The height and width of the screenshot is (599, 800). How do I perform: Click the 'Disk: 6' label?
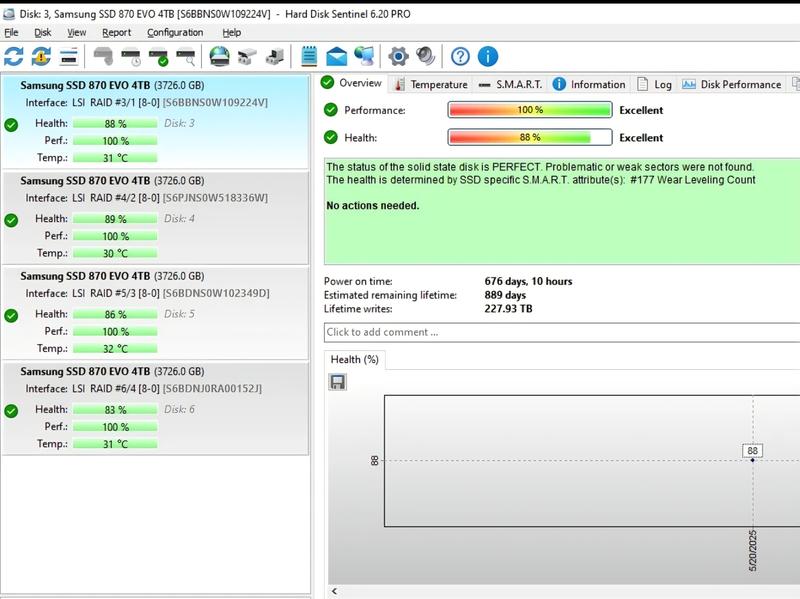(x=179, y=409)
